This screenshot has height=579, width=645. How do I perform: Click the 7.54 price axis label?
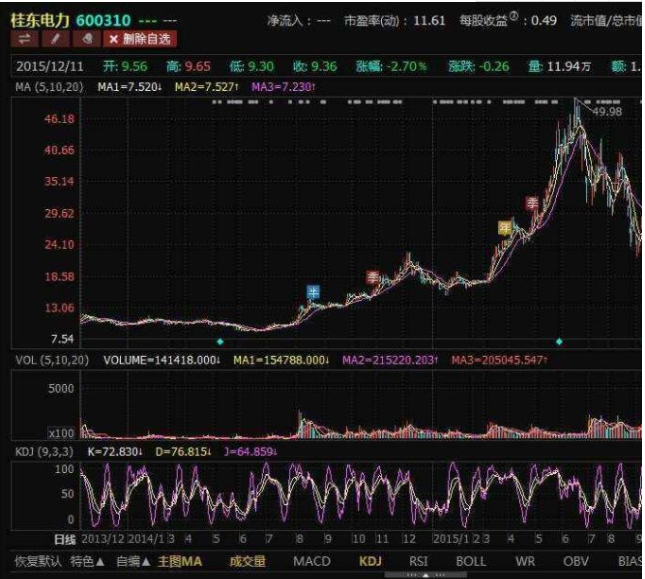[x=63, y=339]
